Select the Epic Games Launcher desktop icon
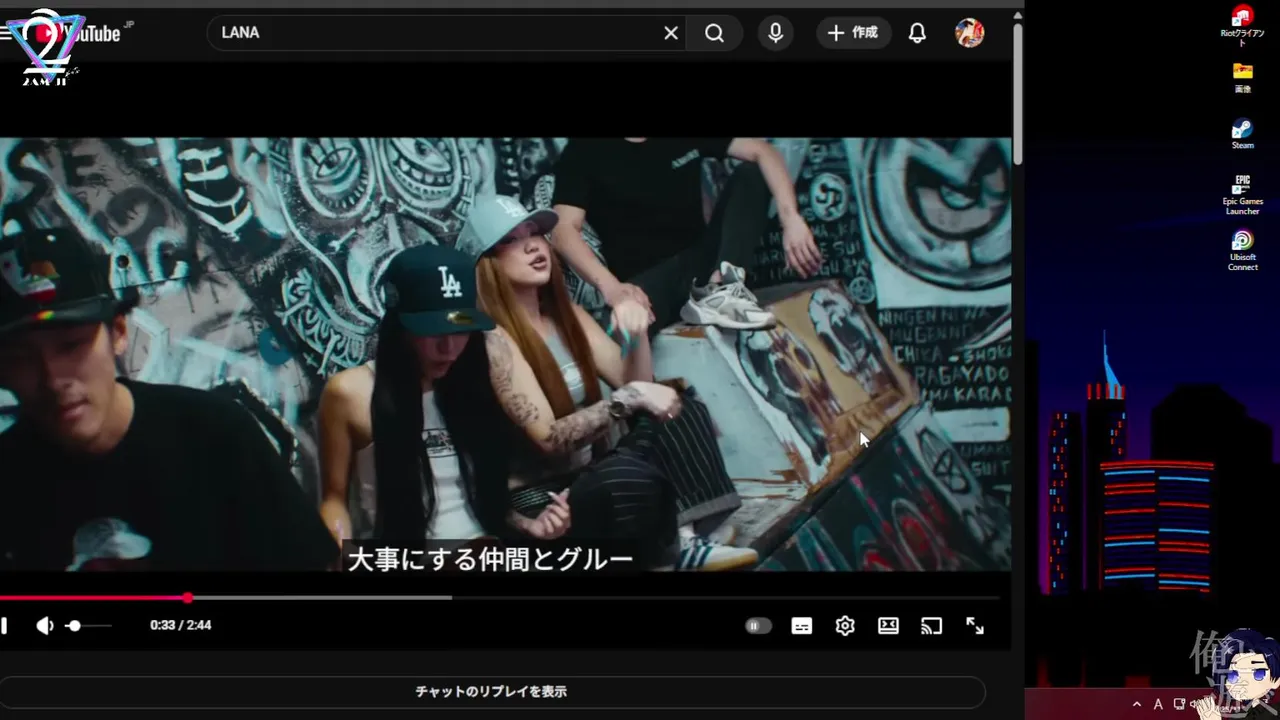This screenshot has height=720, width=1280. [1242, 195]
